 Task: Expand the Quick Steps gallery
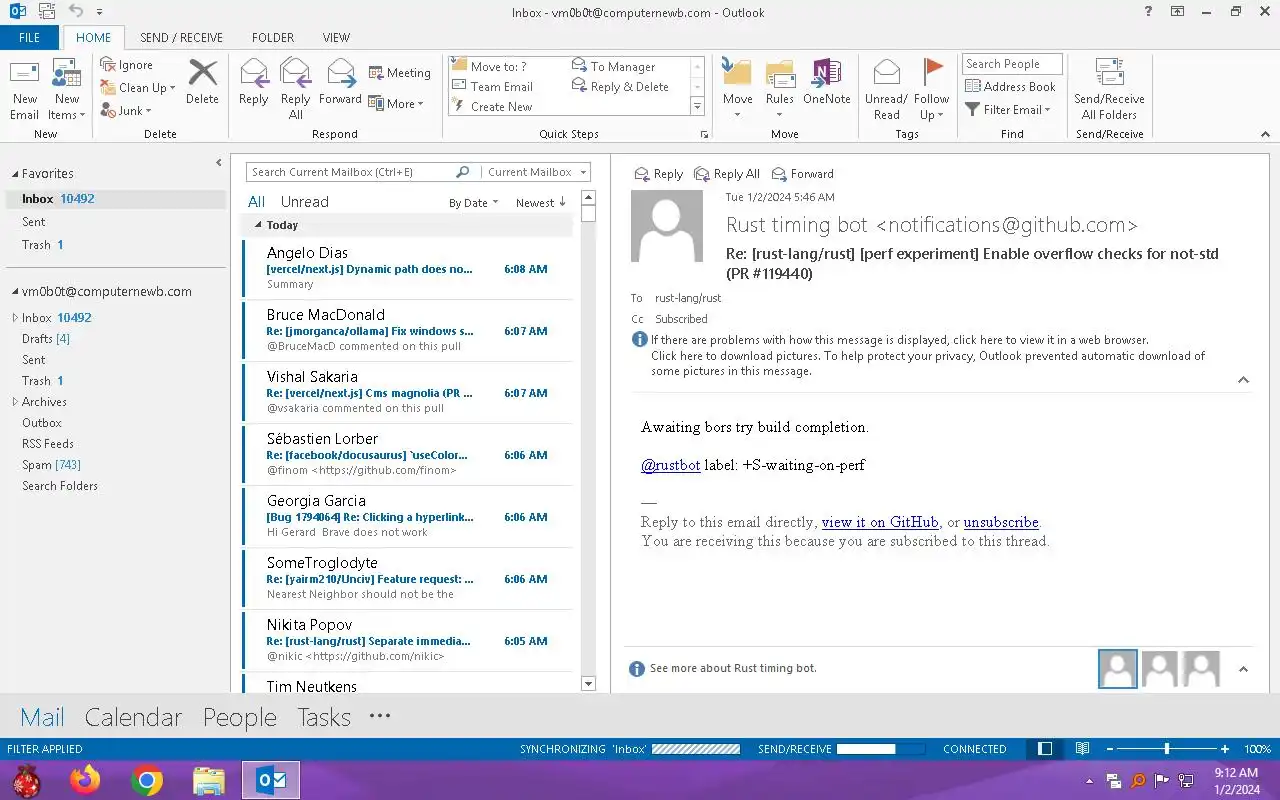(x=697, y=107)
